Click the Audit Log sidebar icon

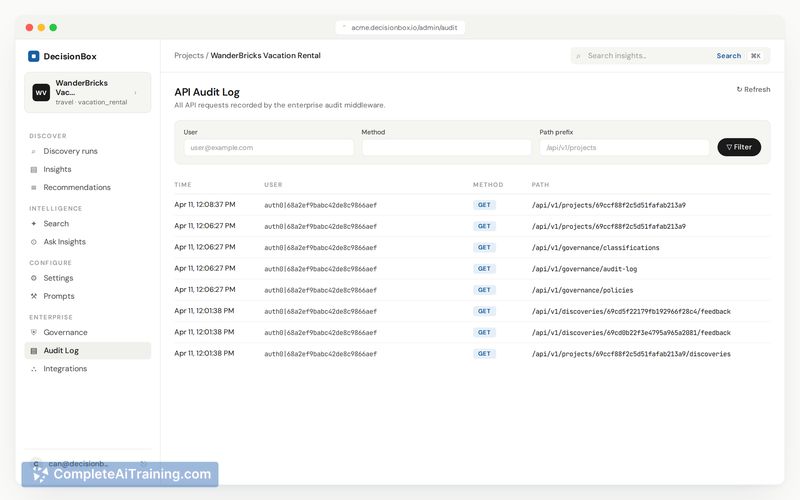coord(34,351)
